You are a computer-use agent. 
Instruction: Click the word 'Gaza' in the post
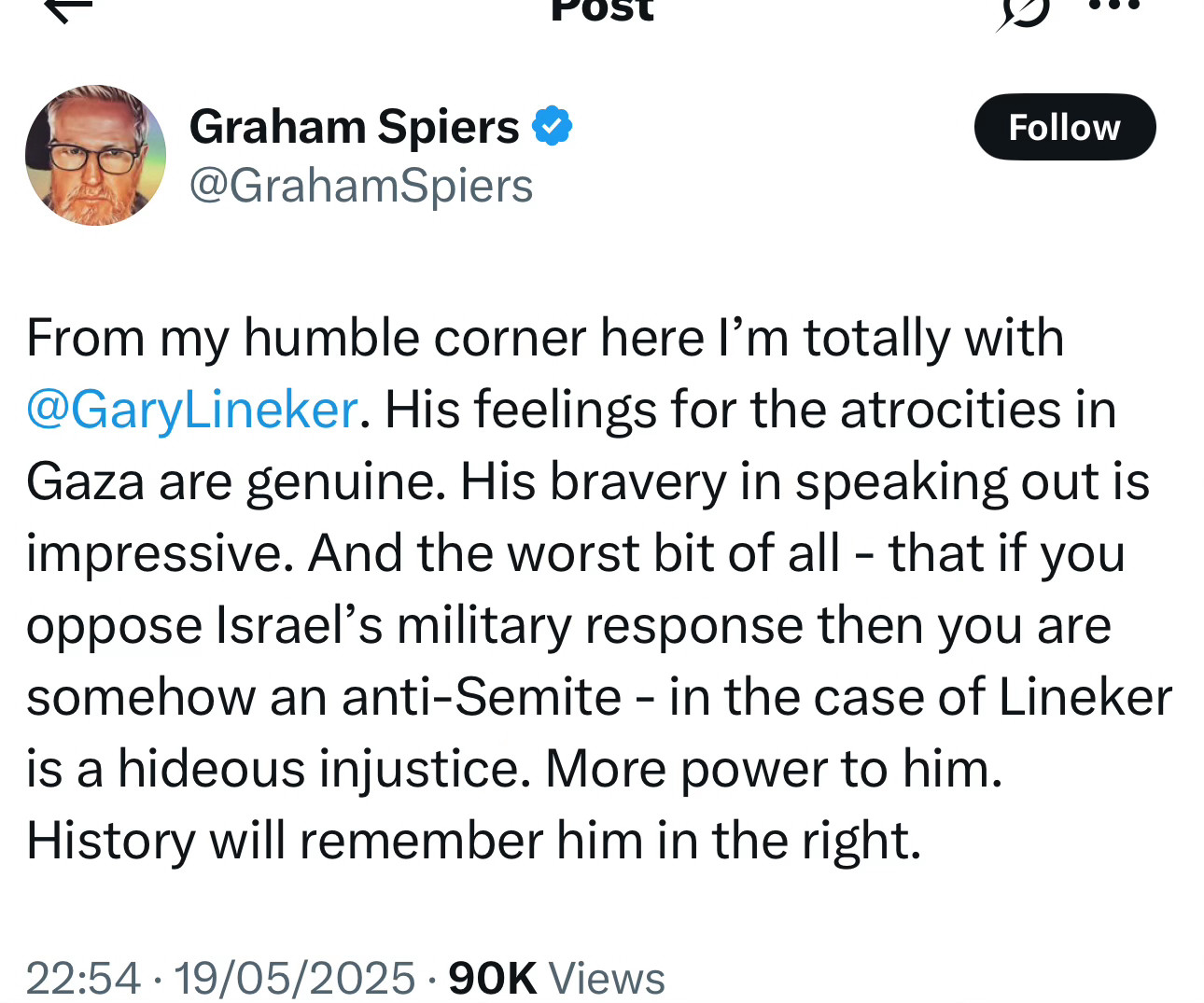tap(85, 482)
